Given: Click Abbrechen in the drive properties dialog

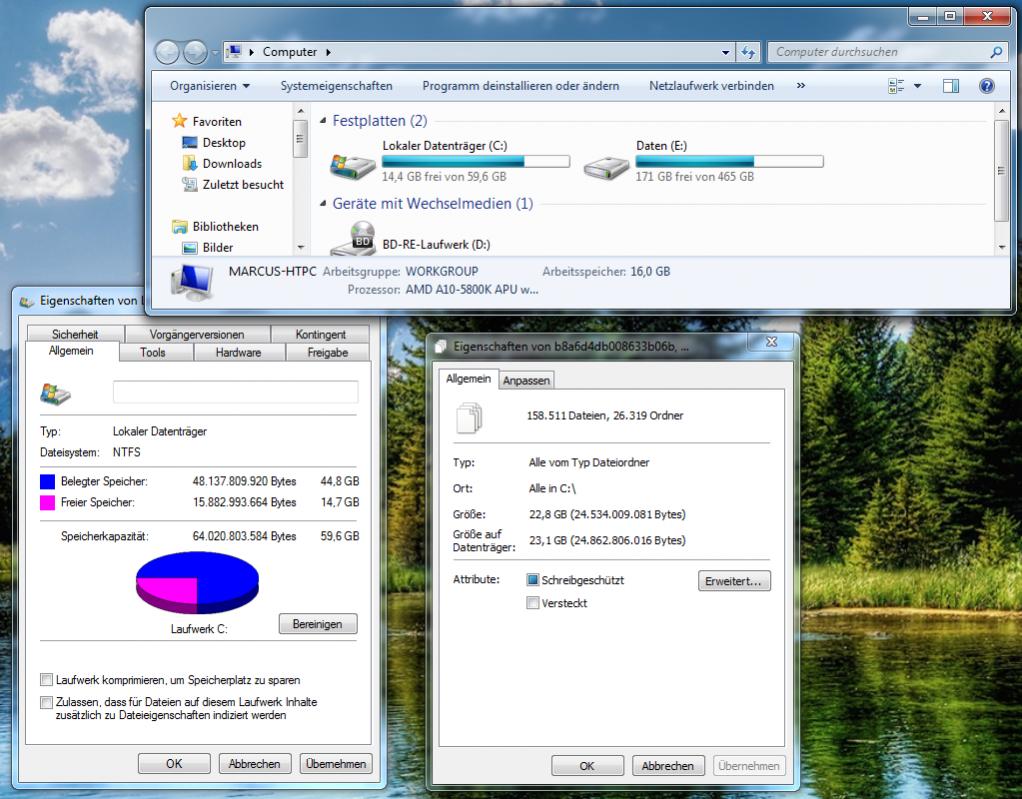Looking at the screenshot, I should pos(254,763).
